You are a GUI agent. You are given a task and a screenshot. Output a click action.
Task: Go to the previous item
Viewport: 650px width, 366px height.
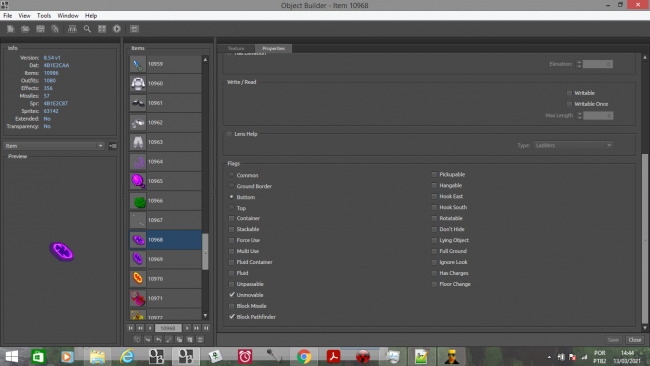[x=150, y=328]
